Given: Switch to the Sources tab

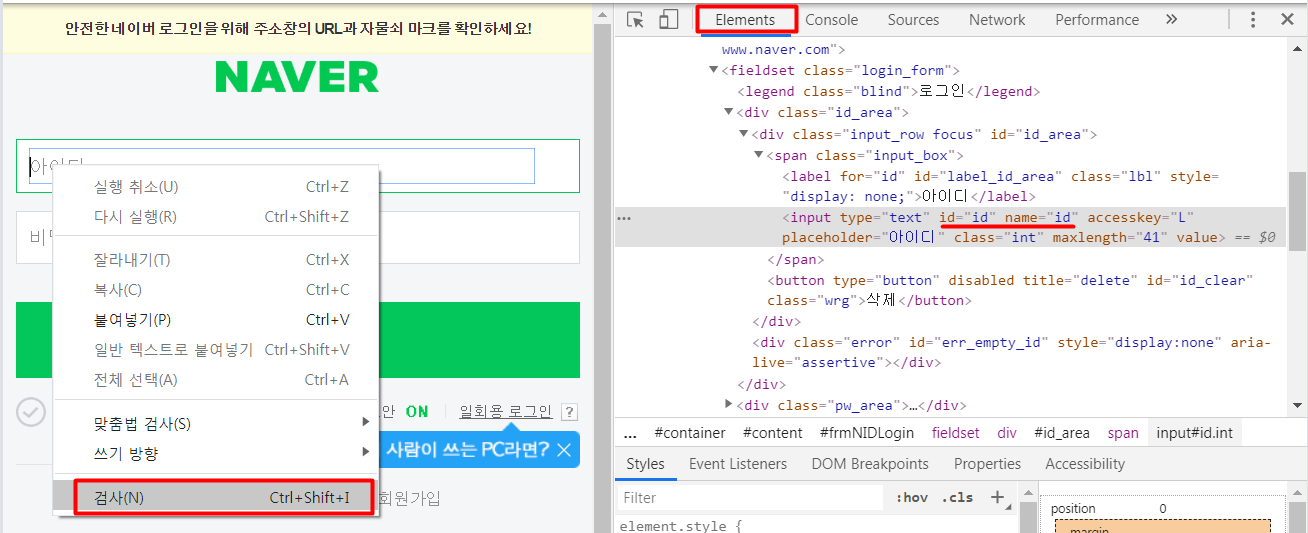Looking at the screenshot, I should click(x=913, y=20).
